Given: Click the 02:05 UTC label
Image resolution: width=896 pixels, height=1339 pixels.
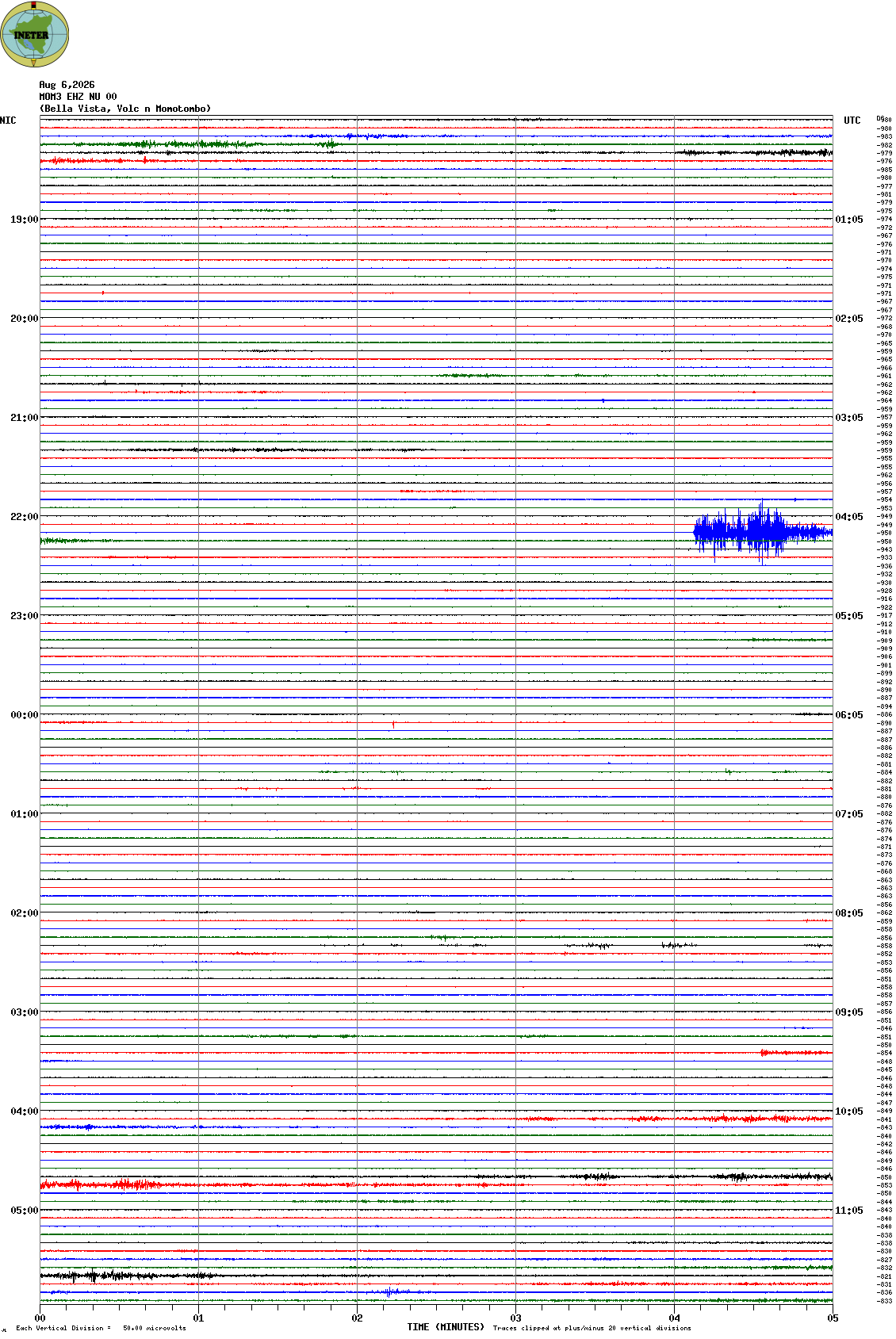Looking at the screenshot, I should point(849,319).
